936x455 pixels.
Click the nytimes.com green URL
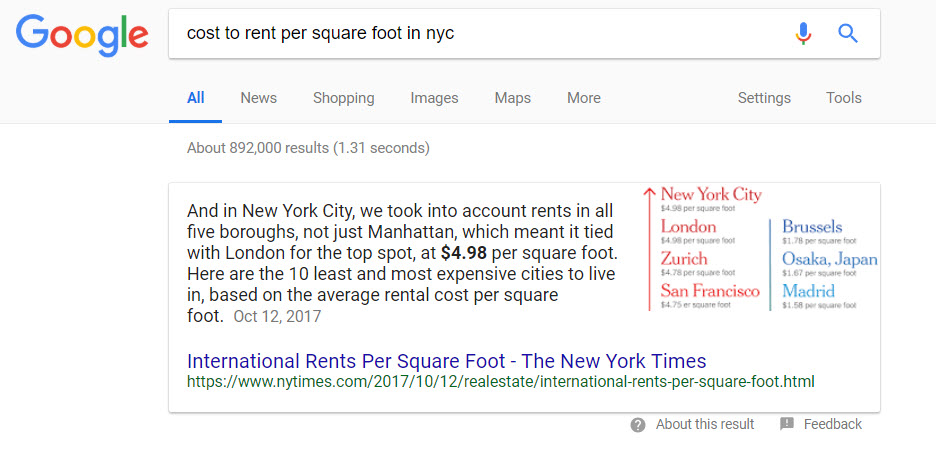(x=500, y=382)
